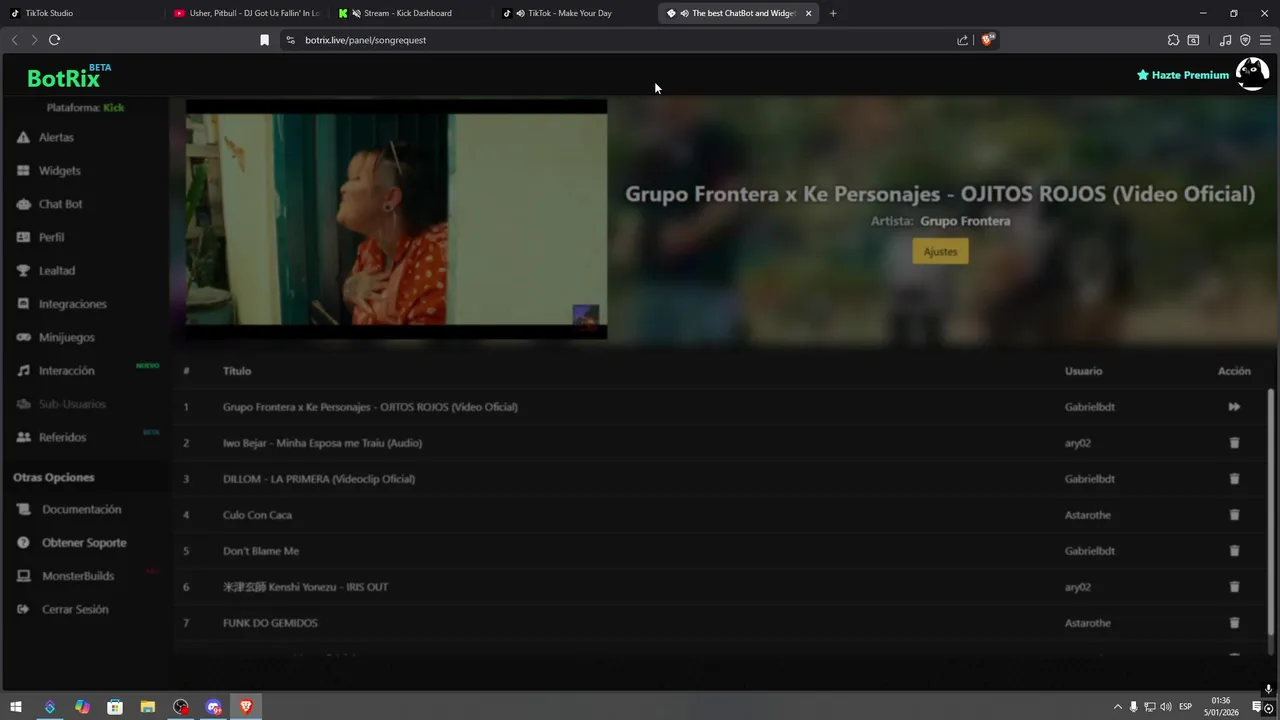Open Documentación link
This screenshot has width=1280, height=720.
[x=81, y=509]
